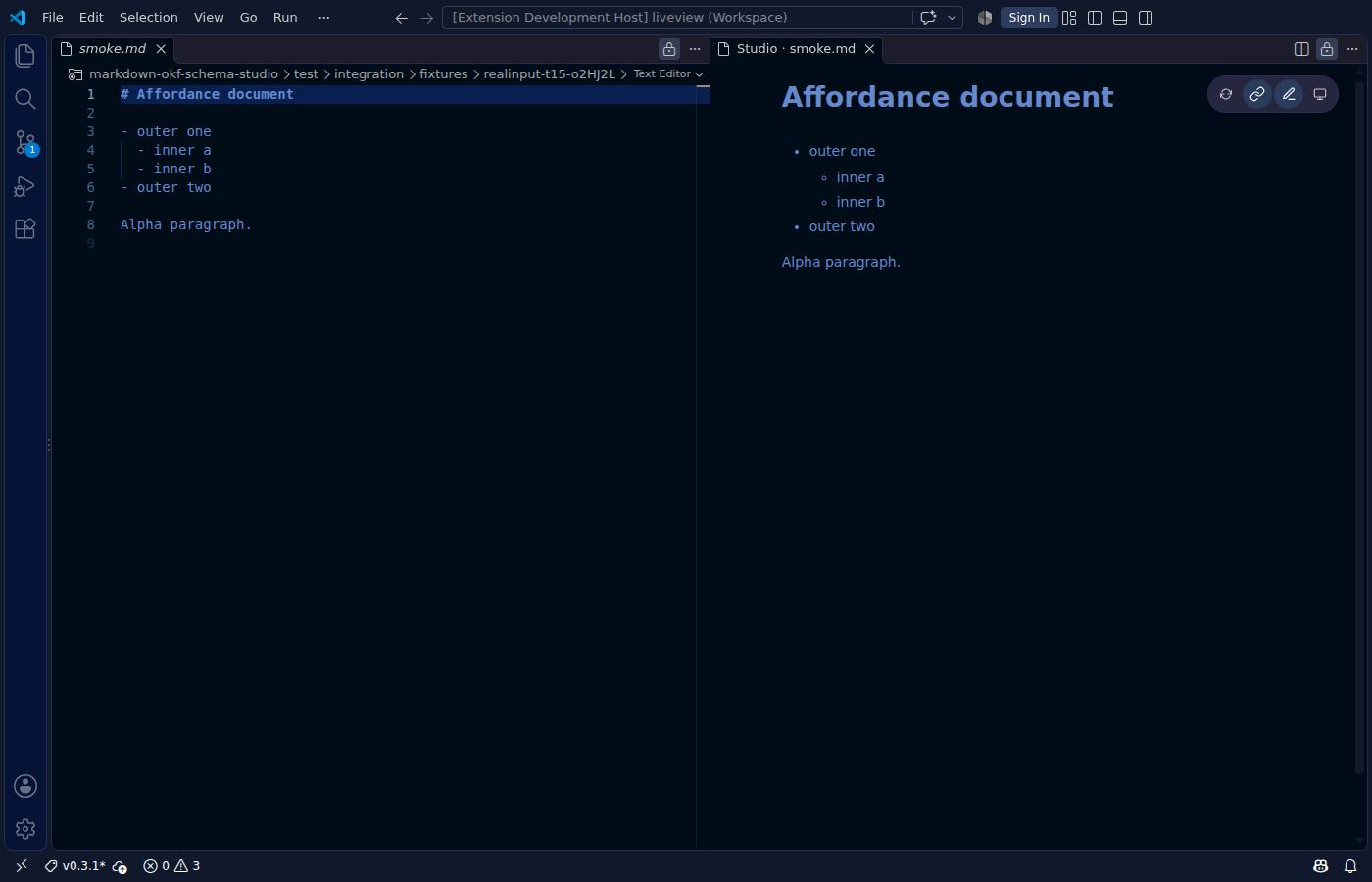
Task: Select the integration breadcrumb segment
Action: (368, 74)
